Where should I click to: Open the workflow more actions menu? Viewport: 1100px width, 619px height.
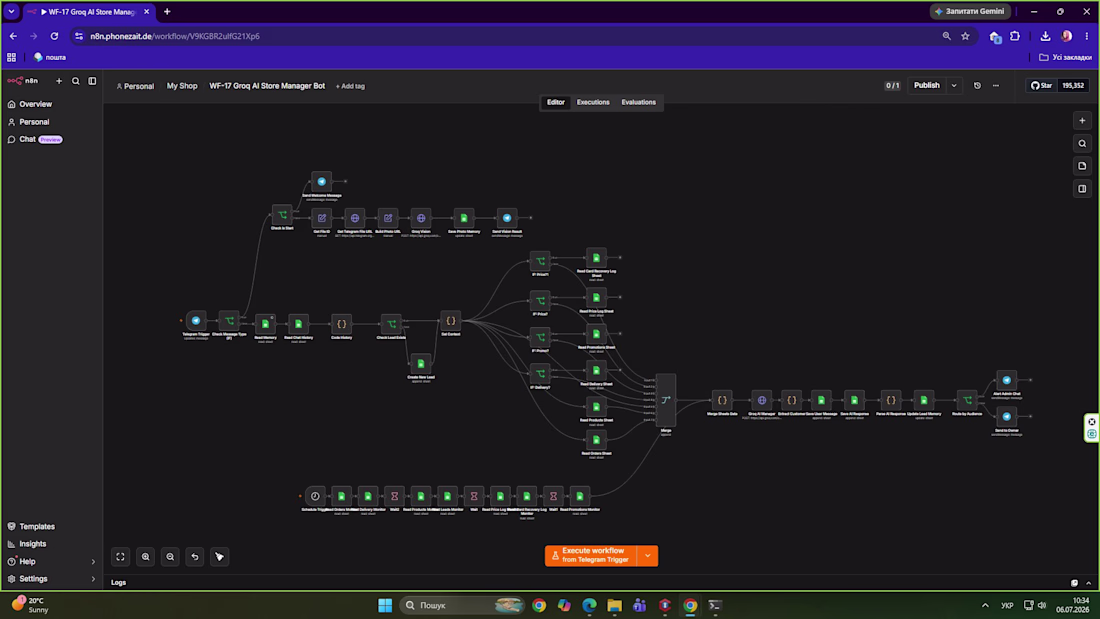(996, 86)
